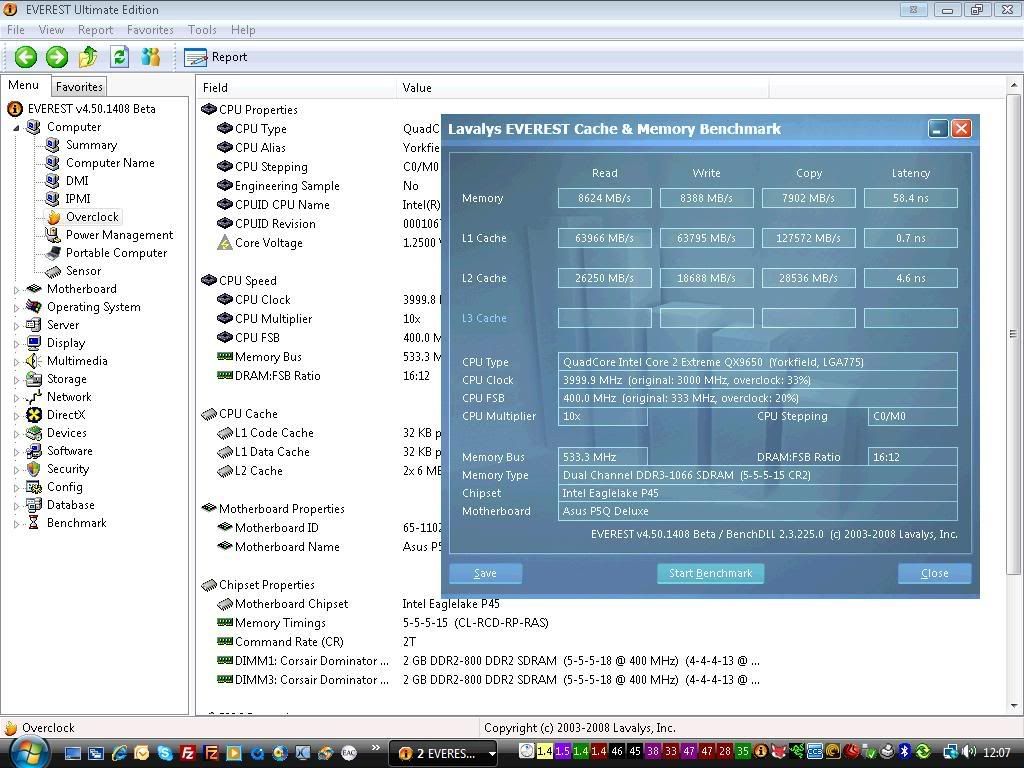Select the Summary icon in the tree
The width and height of the screenshot is (1024, 768).
point(53,145)
